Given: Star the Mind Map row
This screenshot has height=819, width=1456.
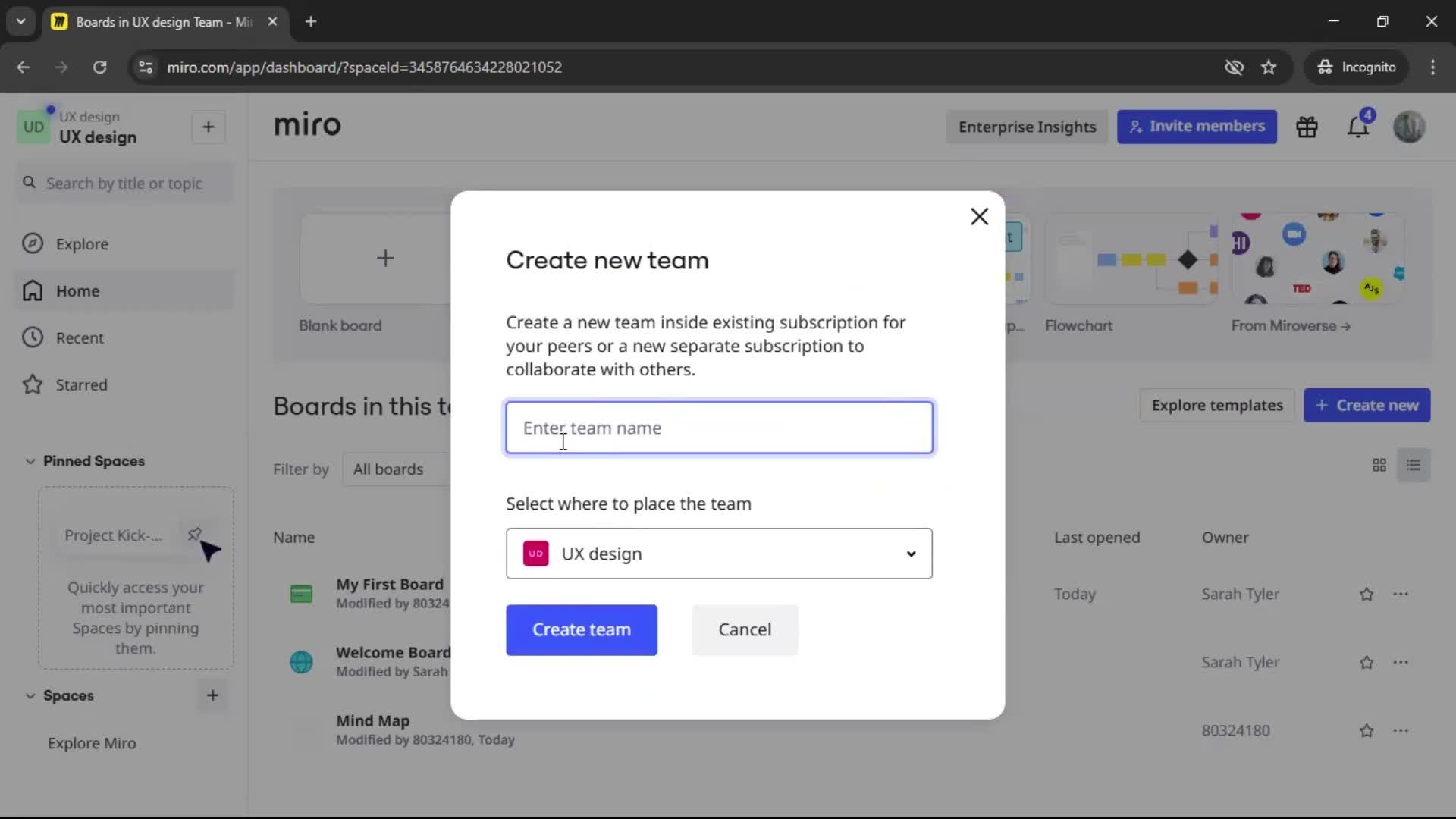Looking at the screenshot, I should [x=1367, y=731].
